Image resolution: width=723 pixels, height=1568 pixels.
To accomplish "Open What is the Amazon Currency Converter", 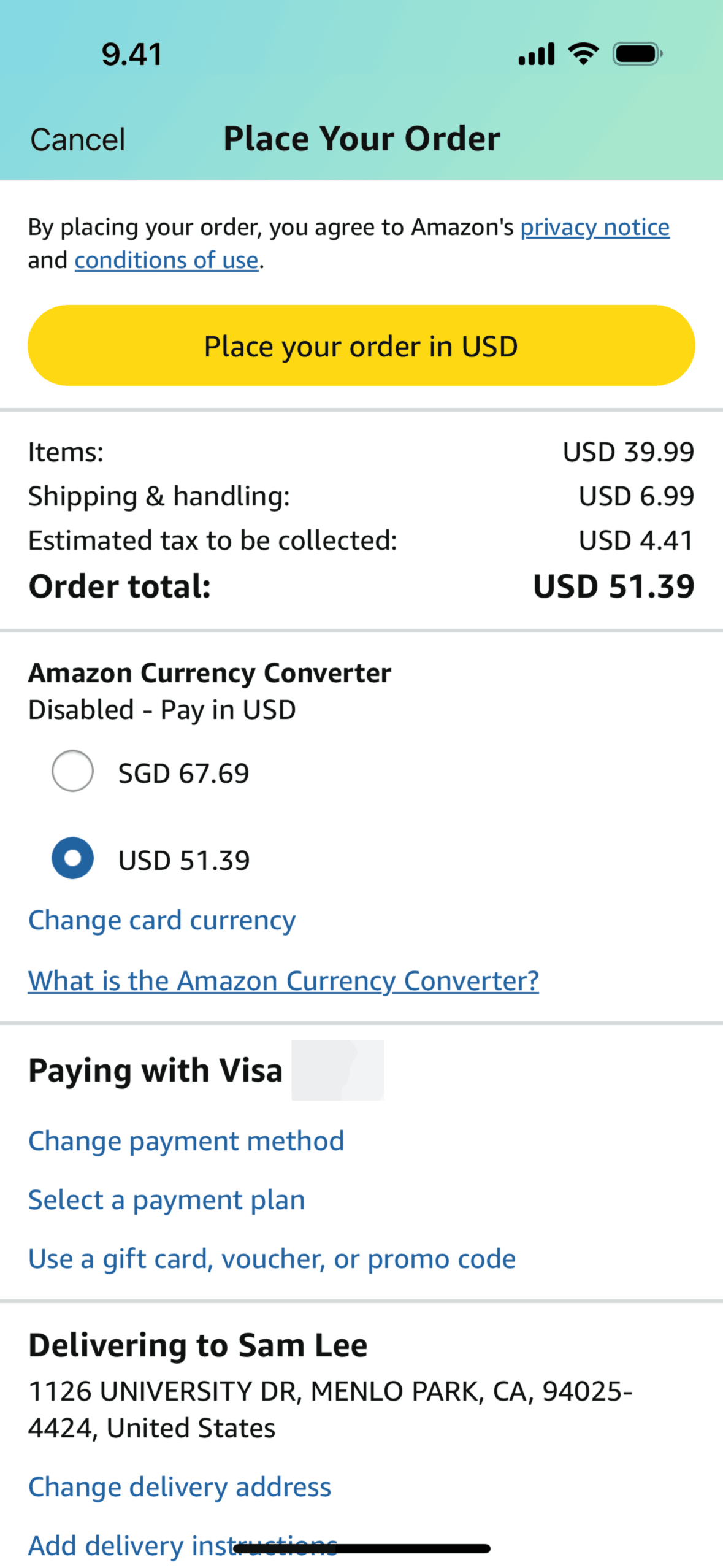I will click(x=283, y=980).
